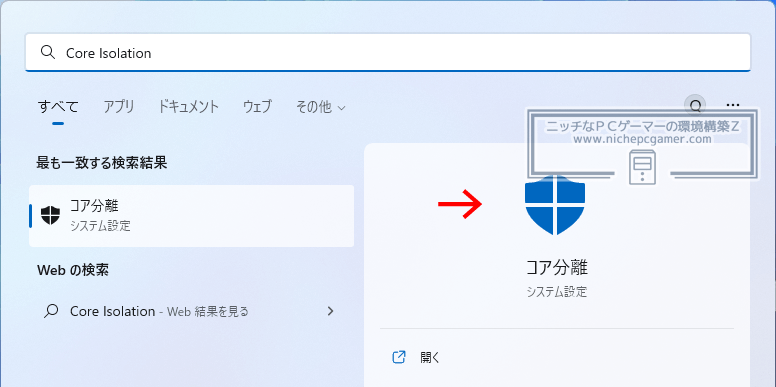Image resolution: width=776 pixels, height=387 pixels.
Task: Expand the その他 dropdown
Action: pyautogui.click(x=321, y=106)
